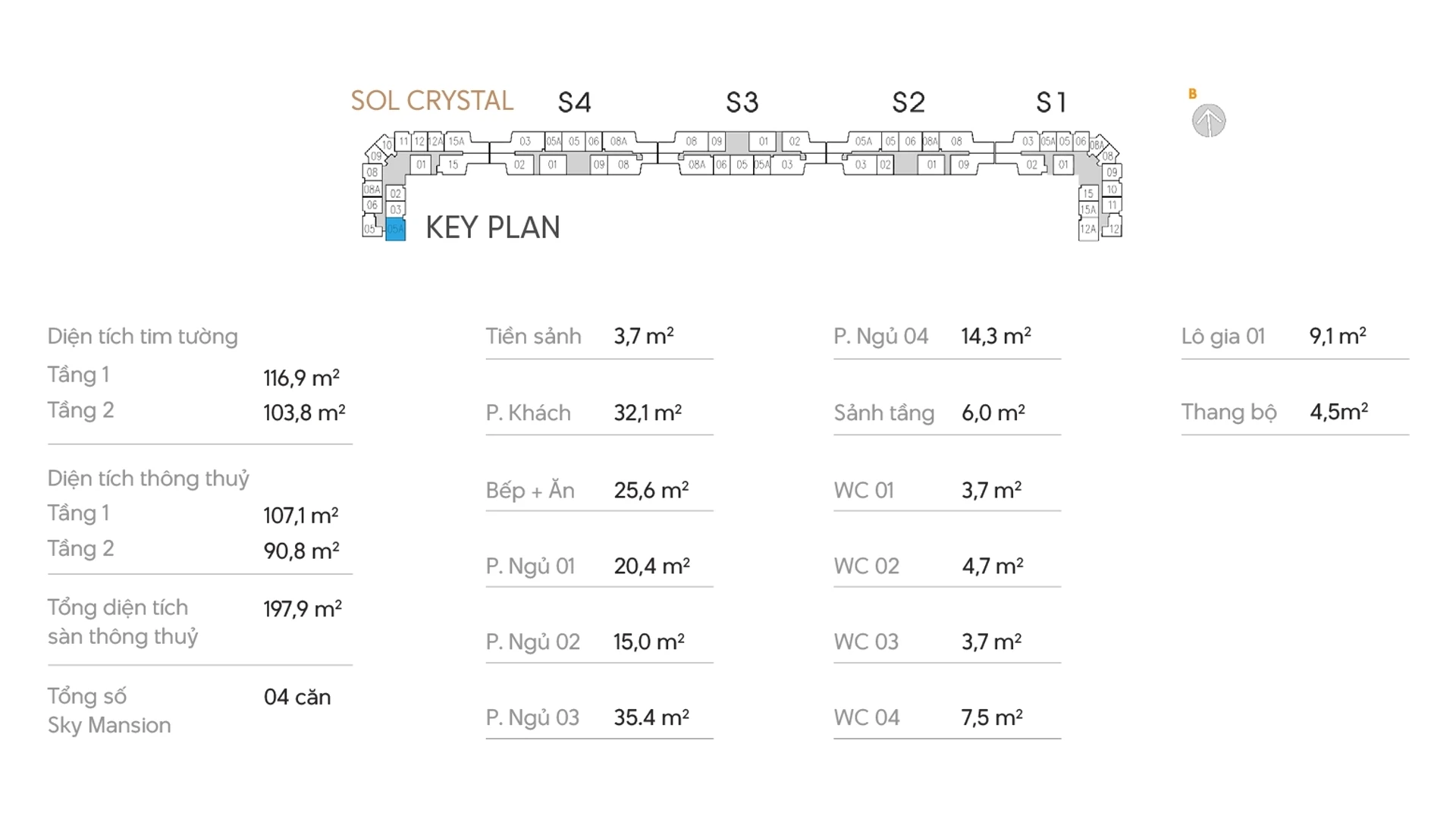
Task: Click the P. Khách area value
Action: pos(648,413)
